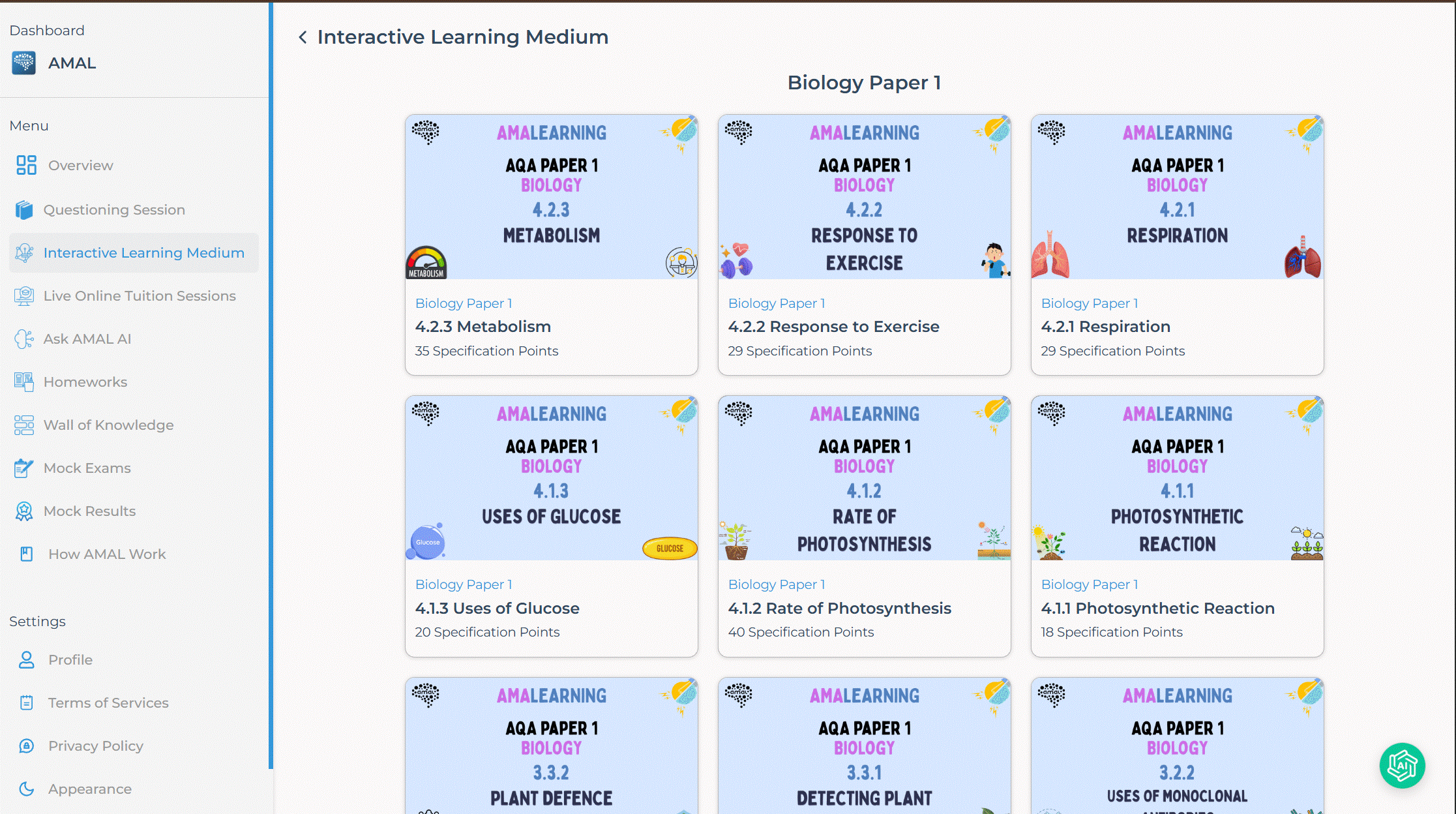Click Biology Paper 1 label on Metabolism card
The image size is (1456, 814).
464,303
